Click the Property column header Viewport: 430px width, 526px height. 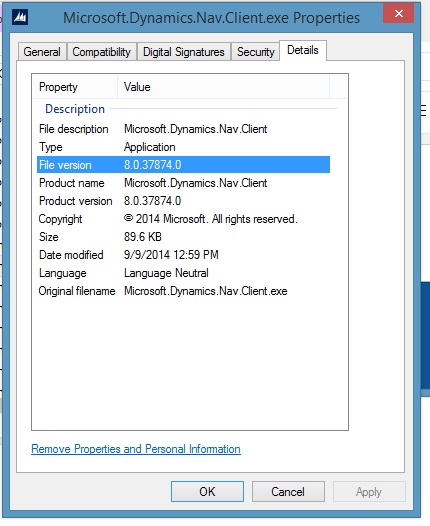[x=75, y=87]
